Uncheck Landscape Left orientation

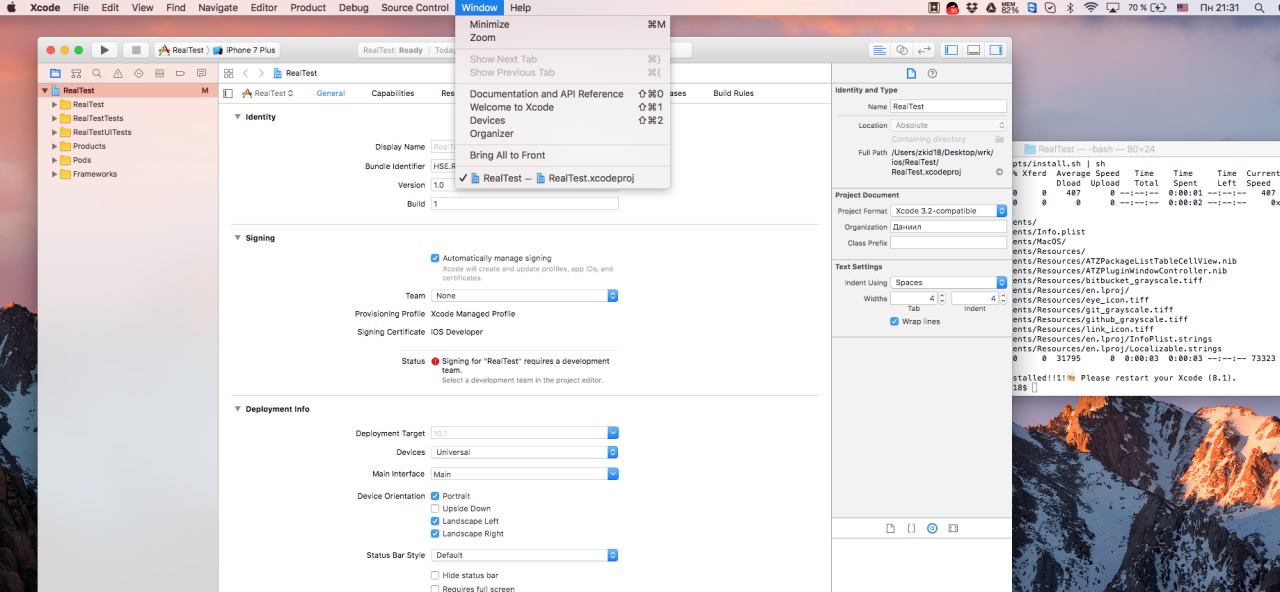click(435, 521)
